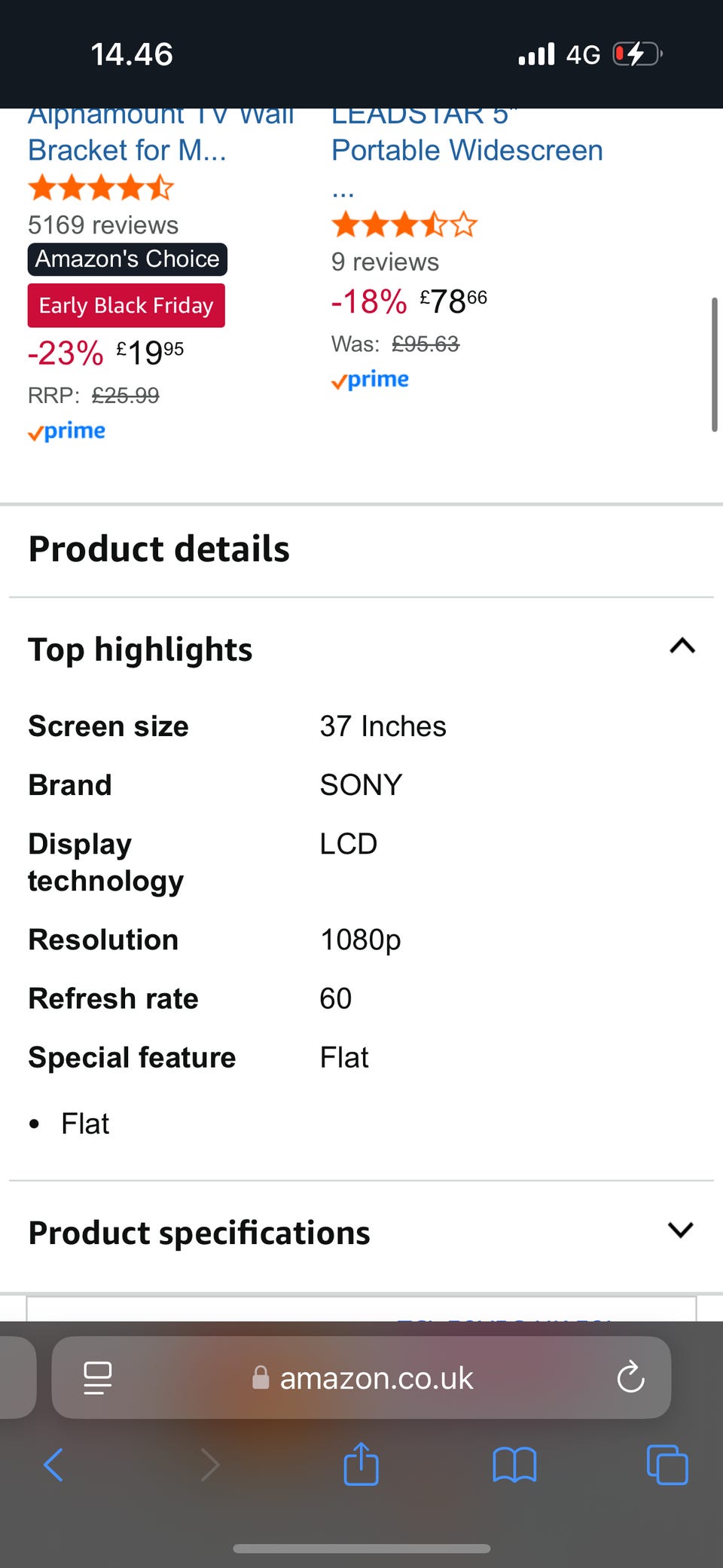
Task: Open the Safari share sheet icon
Action: coord(361,1463)
